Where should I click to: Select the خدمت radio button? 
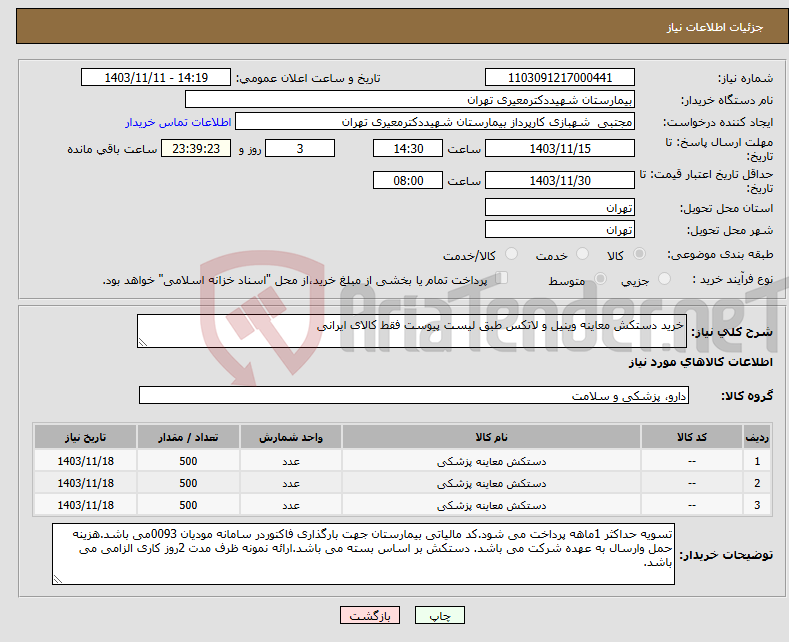coord(582,254)
